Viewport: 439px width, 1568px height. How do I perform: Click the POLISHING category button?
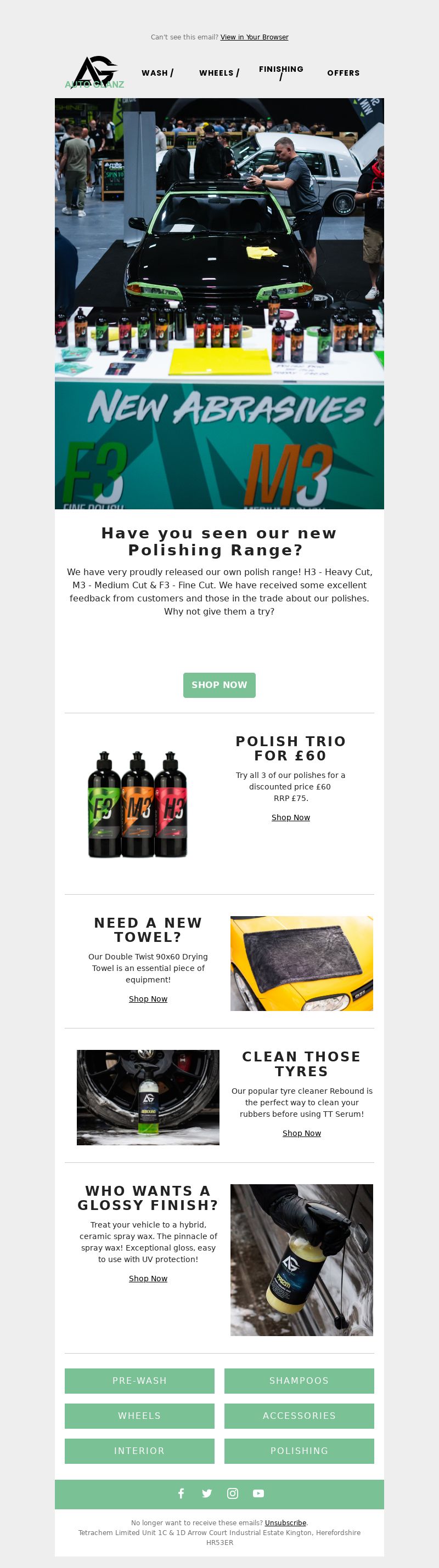[299, 1451]
